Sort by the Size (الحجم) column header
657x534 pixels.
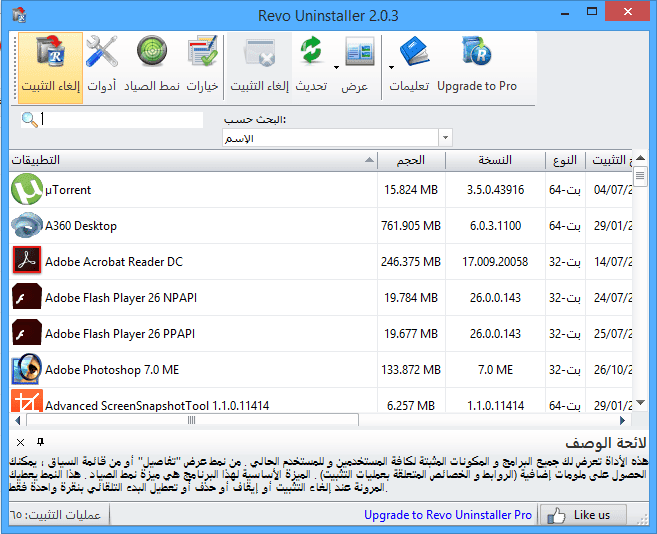coord(411,160)
